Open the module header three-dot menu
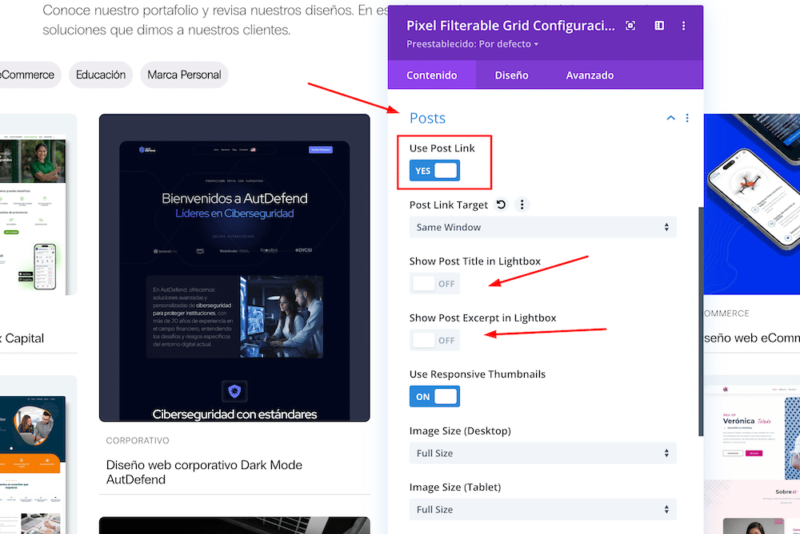 [684, 26]
